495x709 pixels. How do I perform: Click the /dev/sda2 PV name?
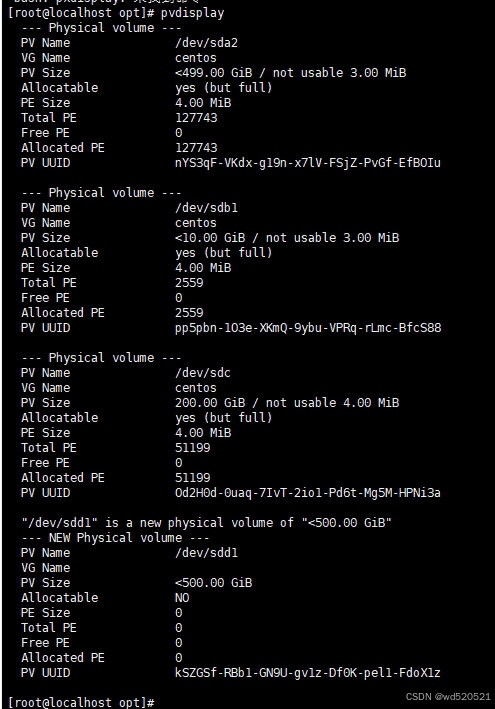point(206,43)
